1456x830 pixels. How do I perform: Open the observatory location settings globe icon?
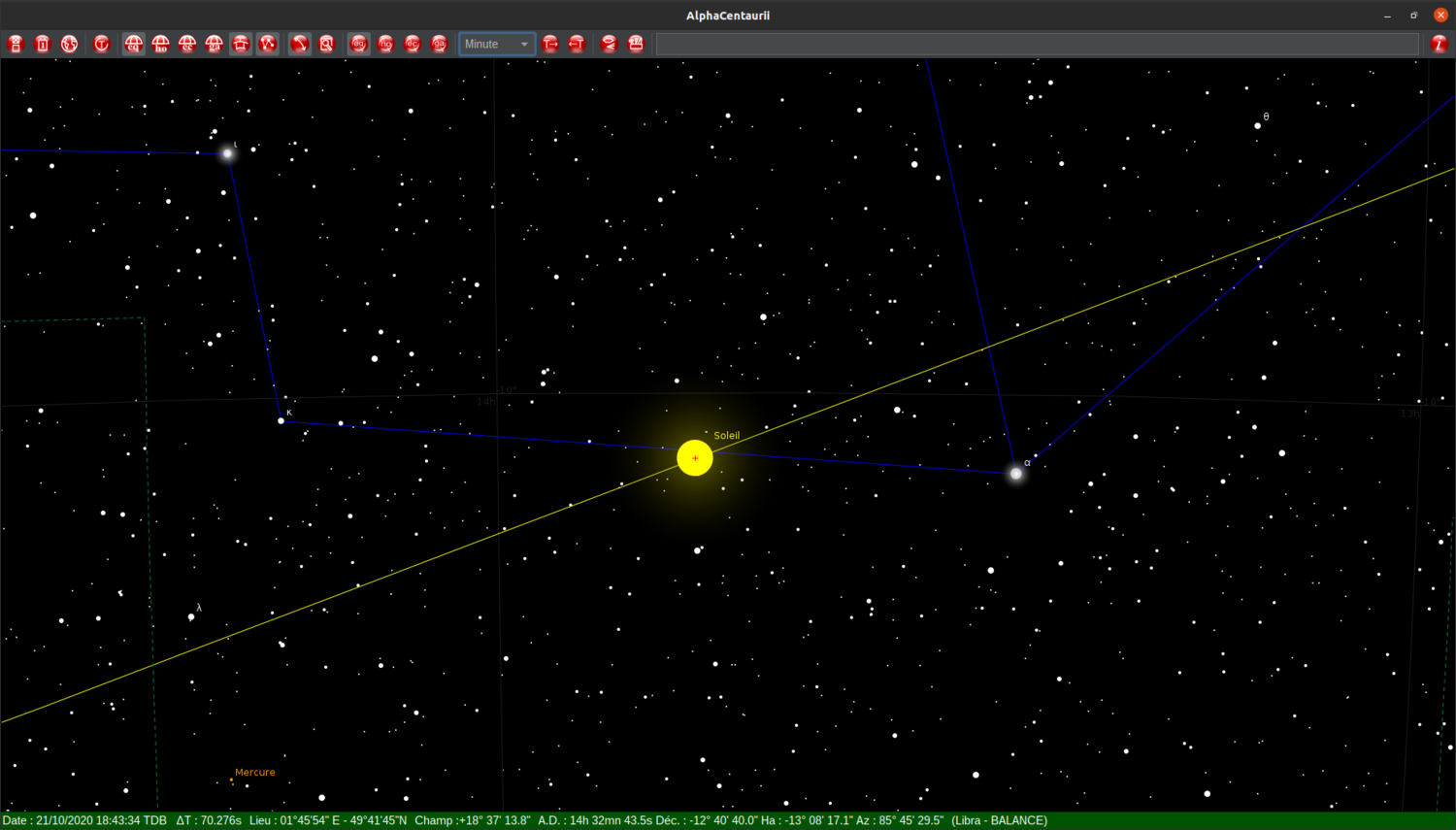point(69,43)
